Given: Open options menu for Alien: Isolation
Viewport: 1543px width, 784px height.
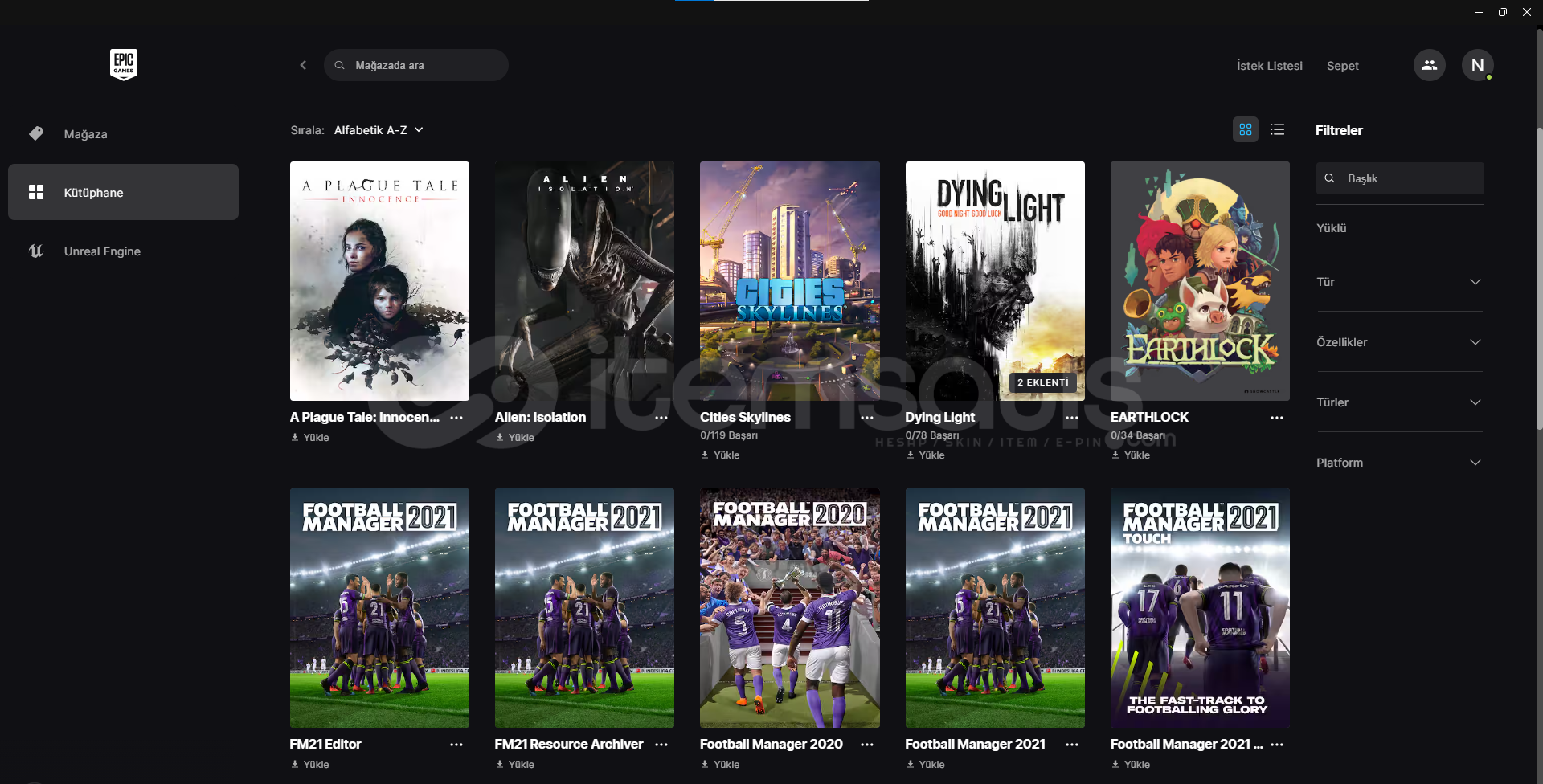Looking at the screenshot, I should point(661,418).
